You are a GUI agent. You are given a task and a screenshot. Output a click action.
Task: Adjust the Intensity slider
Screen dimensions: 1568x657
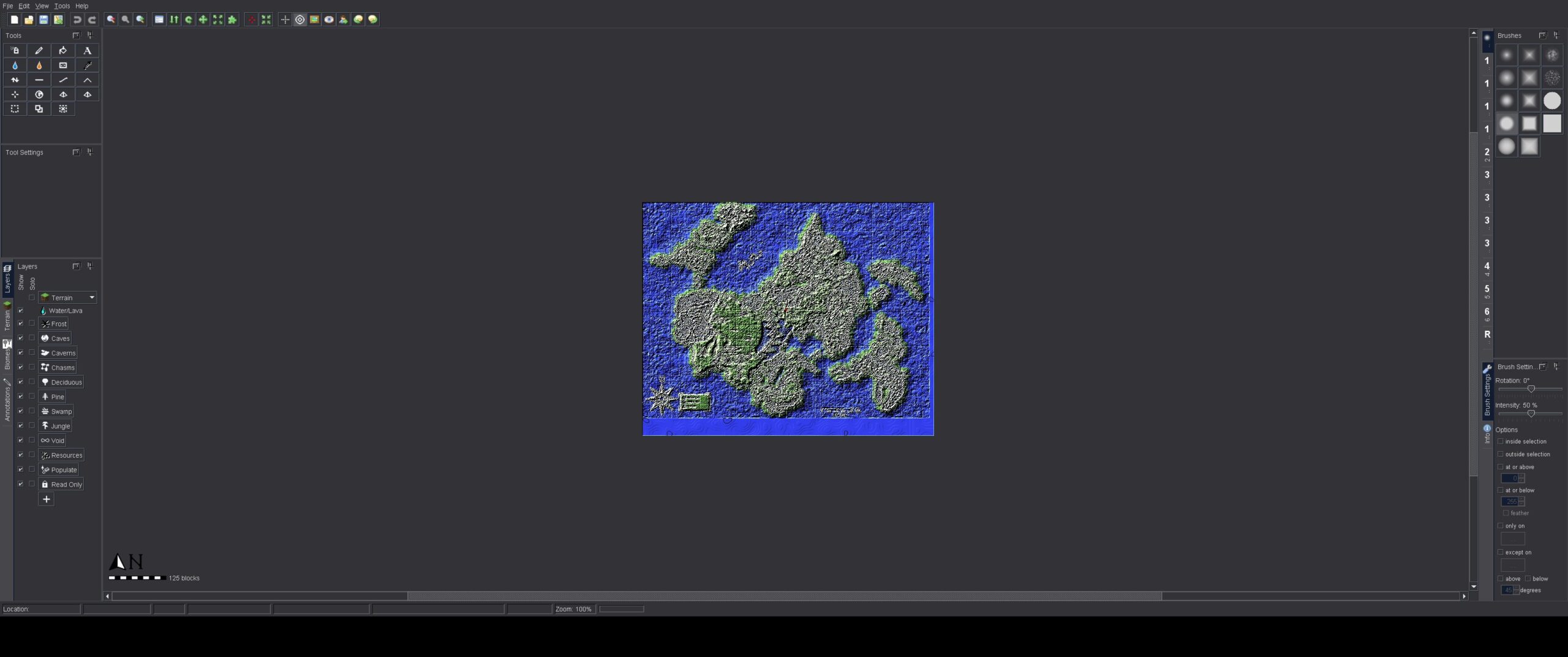(x=1531, y=414)
